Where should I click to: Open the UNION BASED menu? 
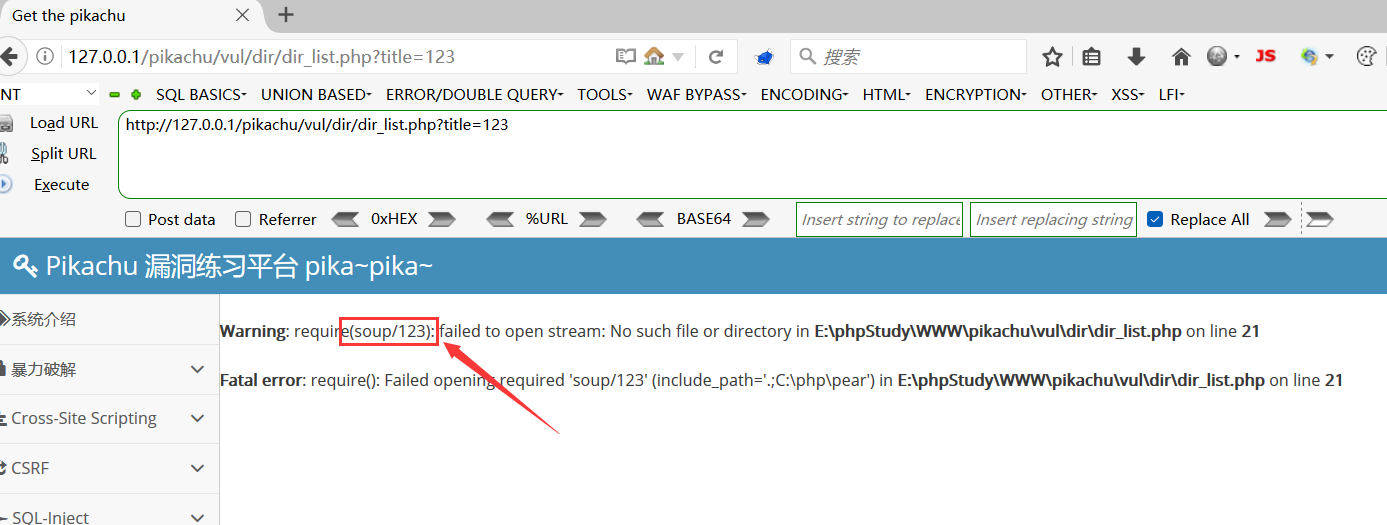pyautogui.click(x=316, y=94)
